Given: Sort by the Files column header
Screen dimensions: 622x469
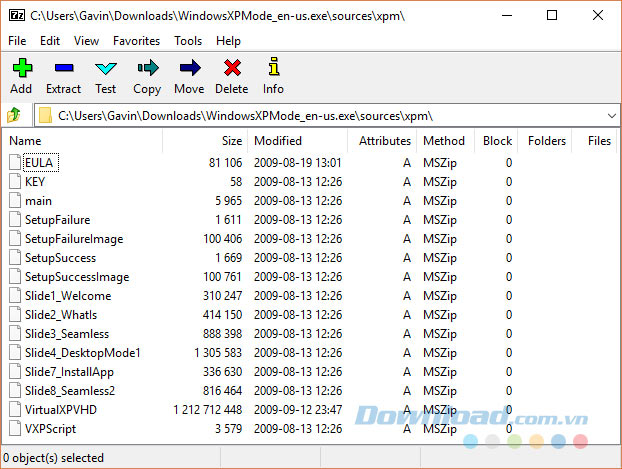Looking at the screenshot, I should click(x=594, y=141).
